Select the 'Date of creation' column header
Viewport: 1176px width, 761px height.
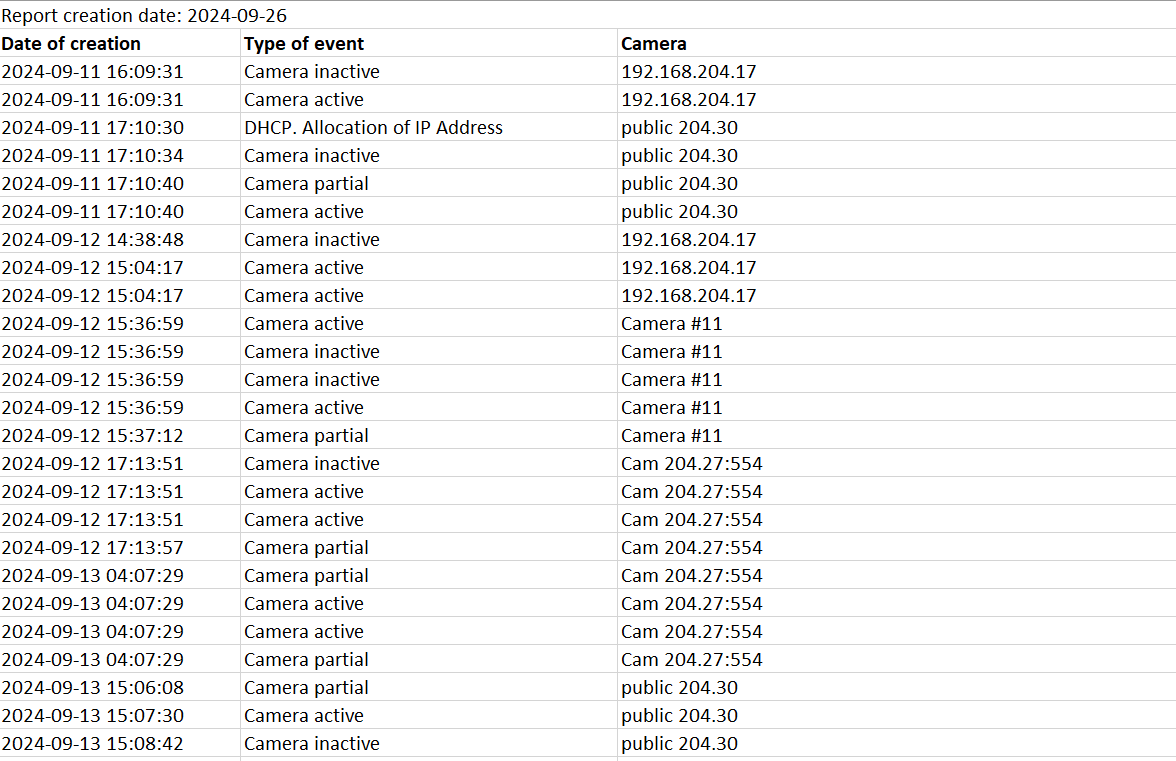tap(71, 44)
